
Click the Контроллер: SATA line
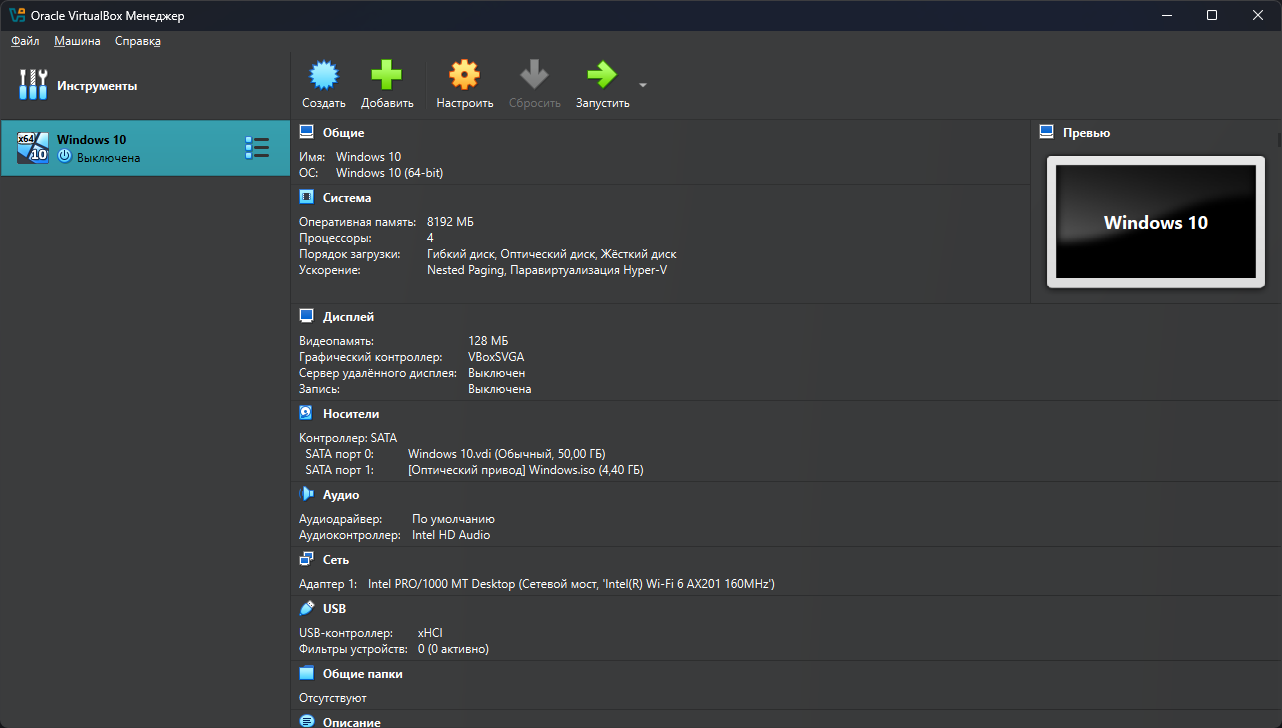click(348, 438)
